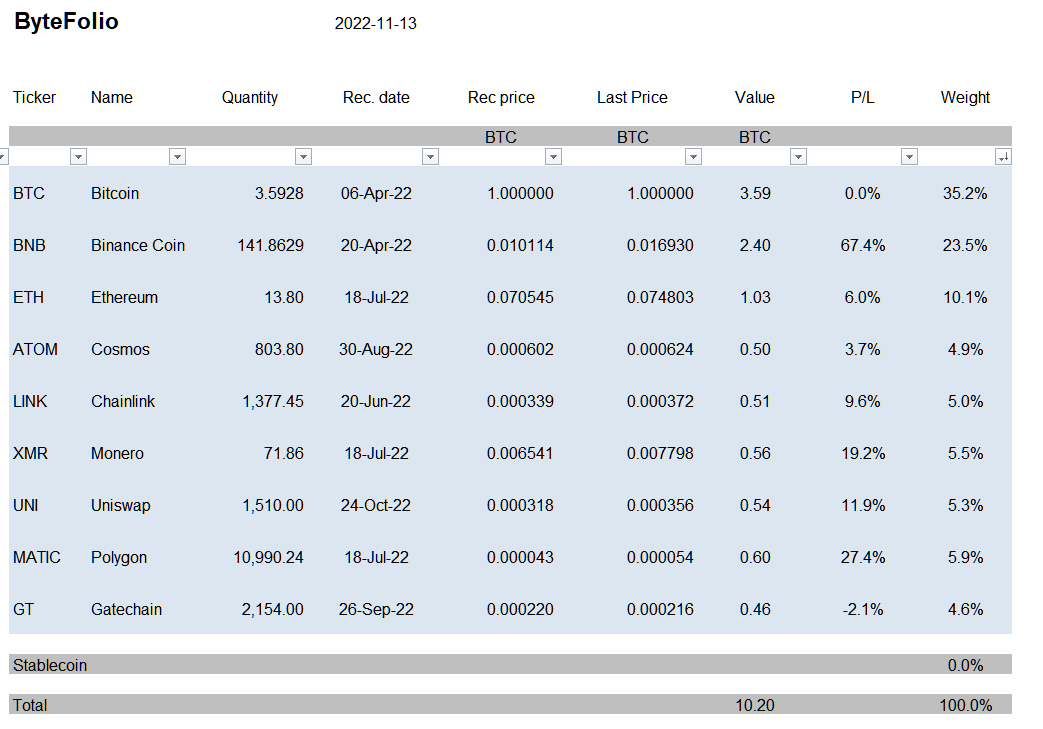Viewport: 1043px width, 729px height.
Task: Click the Ticker column header
Action: point(35,97)
